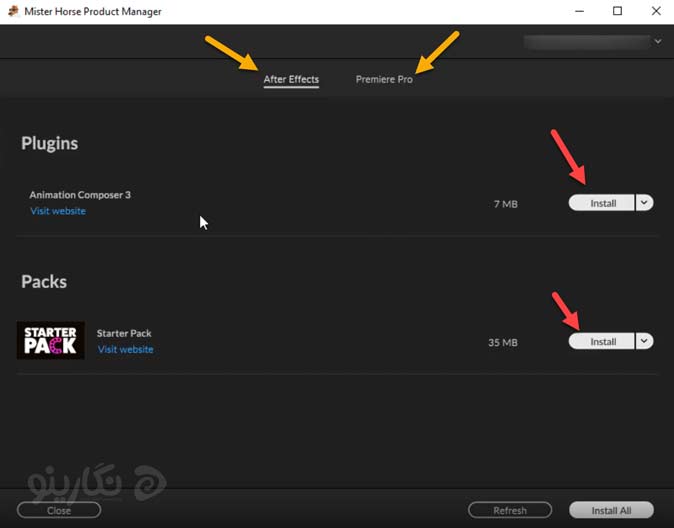
Task: Close the Product Manager window via X
Action: click(x=656, y=11)
